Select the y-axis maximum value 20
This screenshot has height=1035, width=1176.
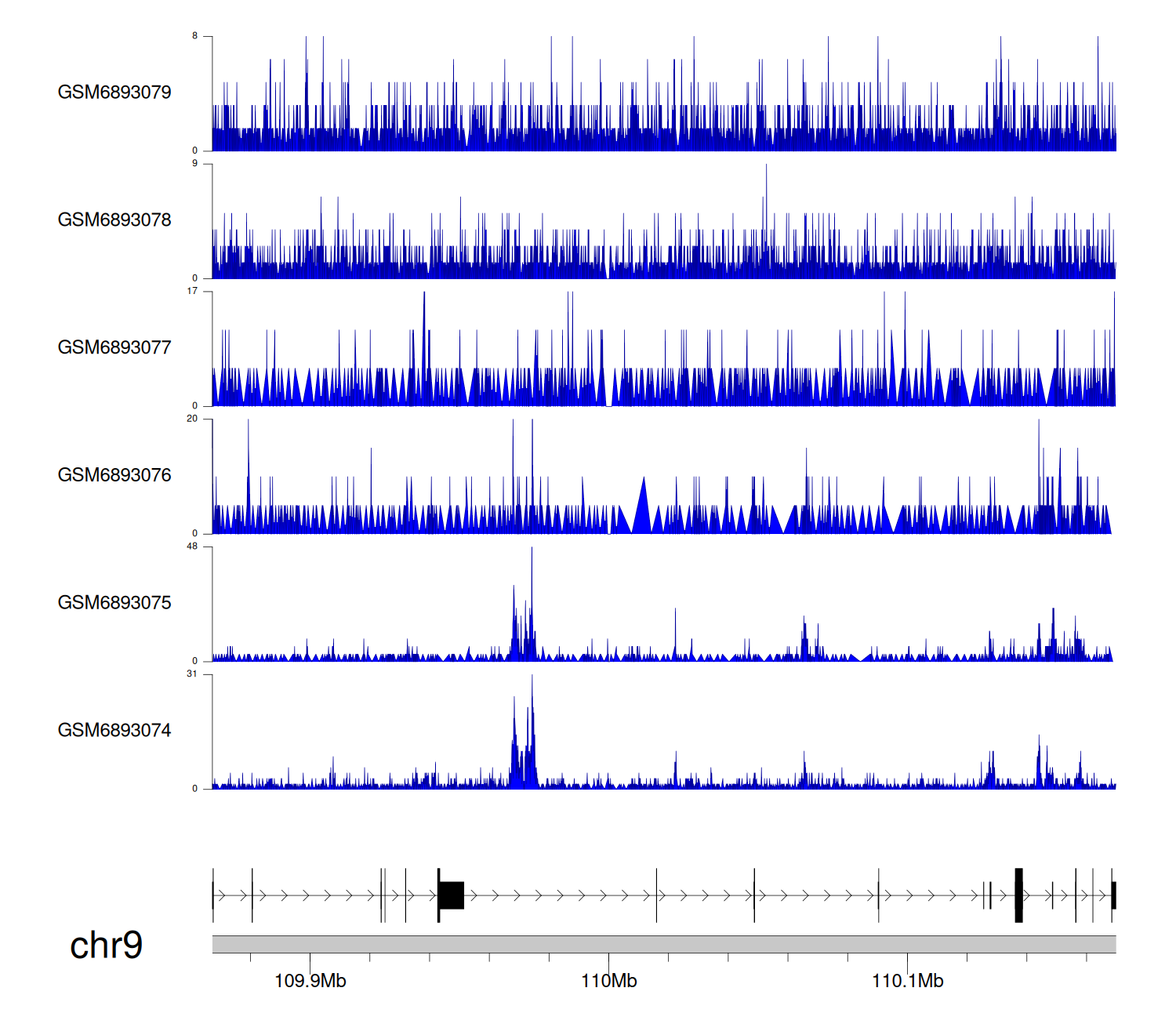192,419
